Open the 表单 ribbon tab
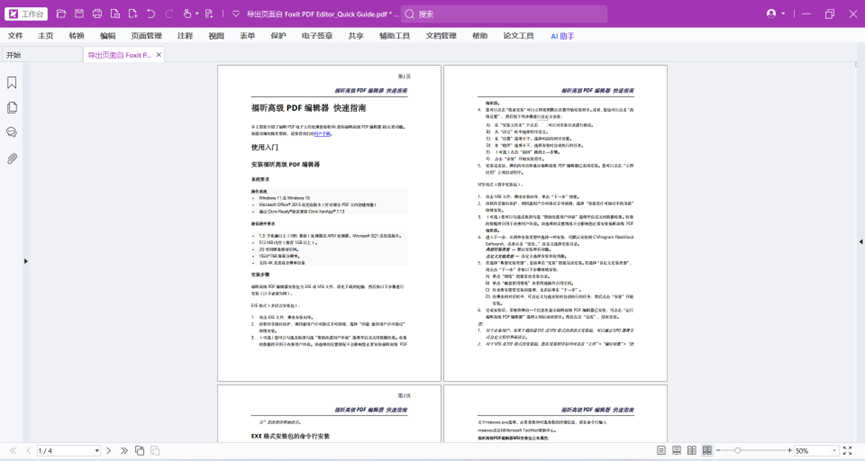 point(248,36)
